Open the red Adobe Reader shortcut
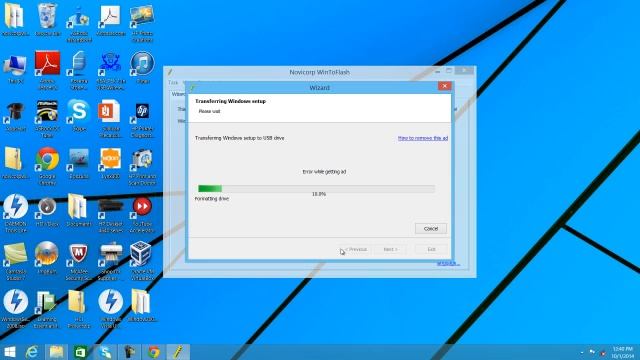 tap(47, 71)
